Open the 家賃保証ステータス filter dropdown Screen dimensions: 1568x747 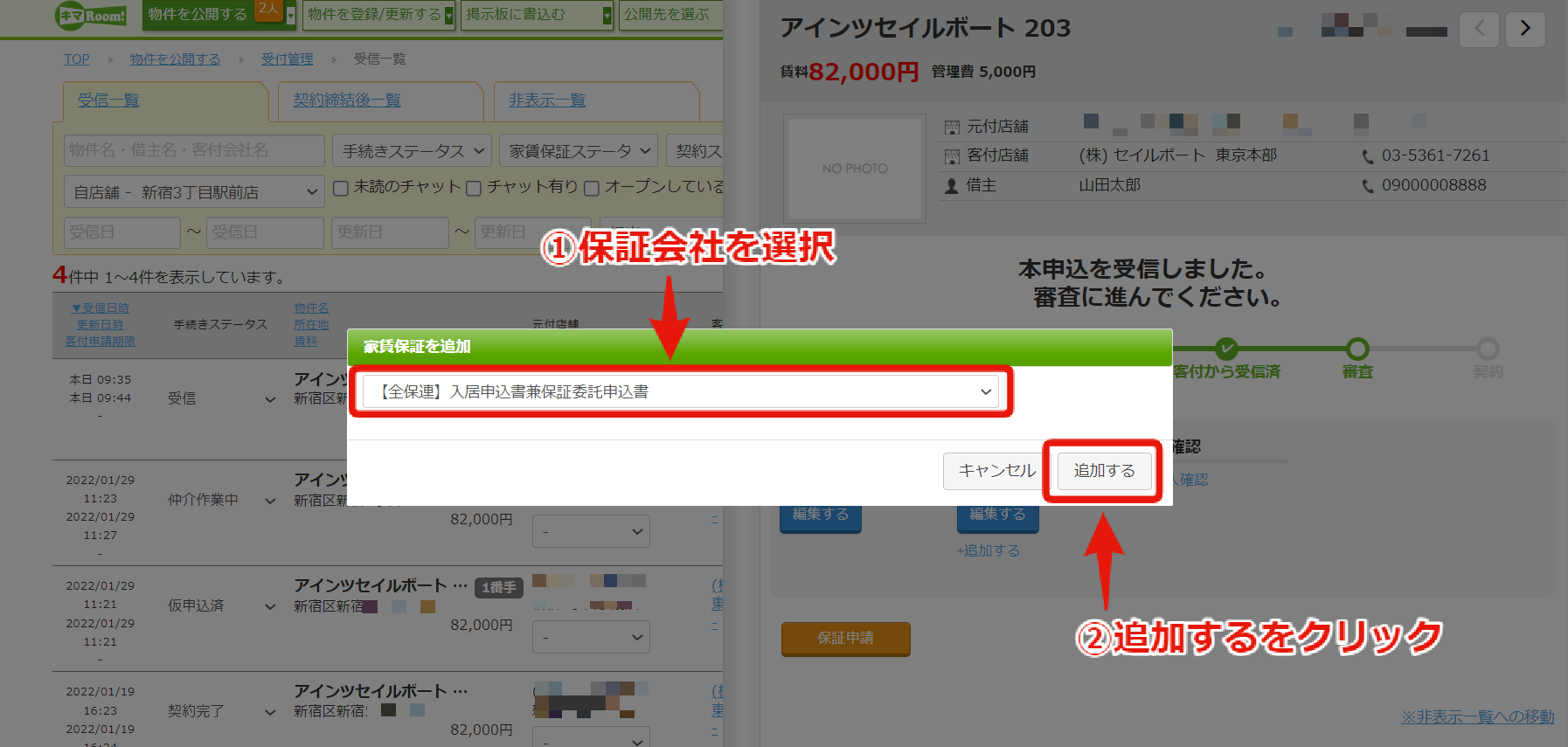coord(579,151)
